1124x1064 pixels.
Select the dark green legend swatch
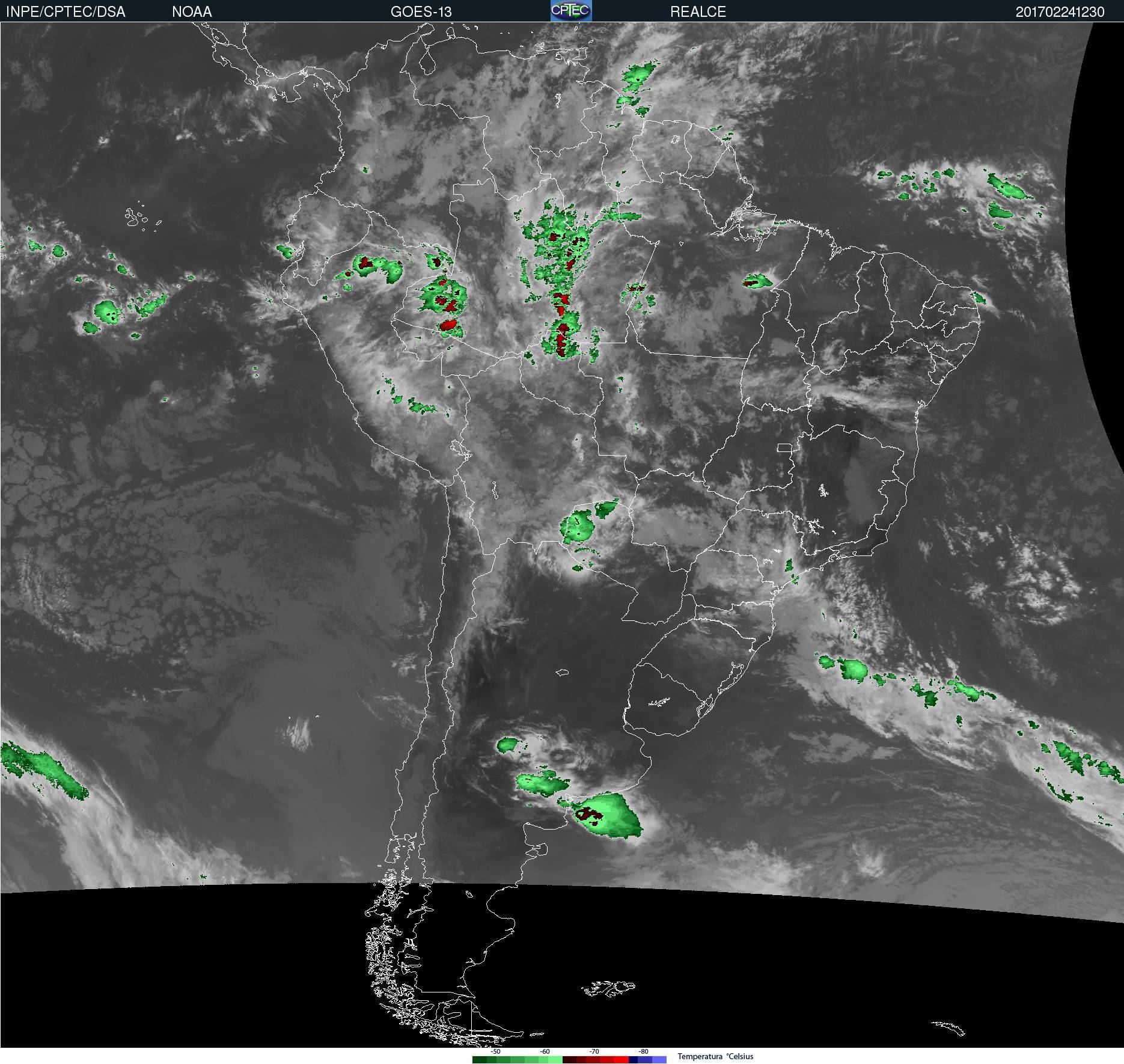click(480, 1060)
